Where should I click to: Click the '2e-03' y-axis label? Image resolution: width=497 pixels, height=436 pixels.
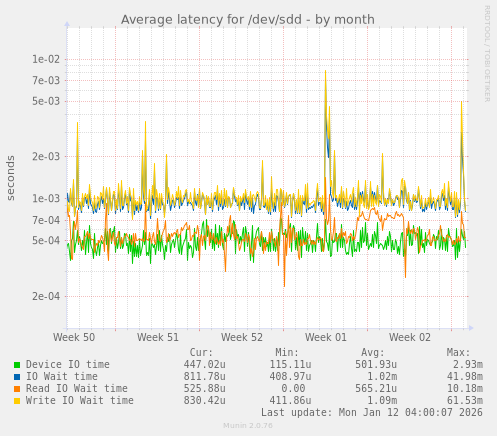click(x=46, y=156)
